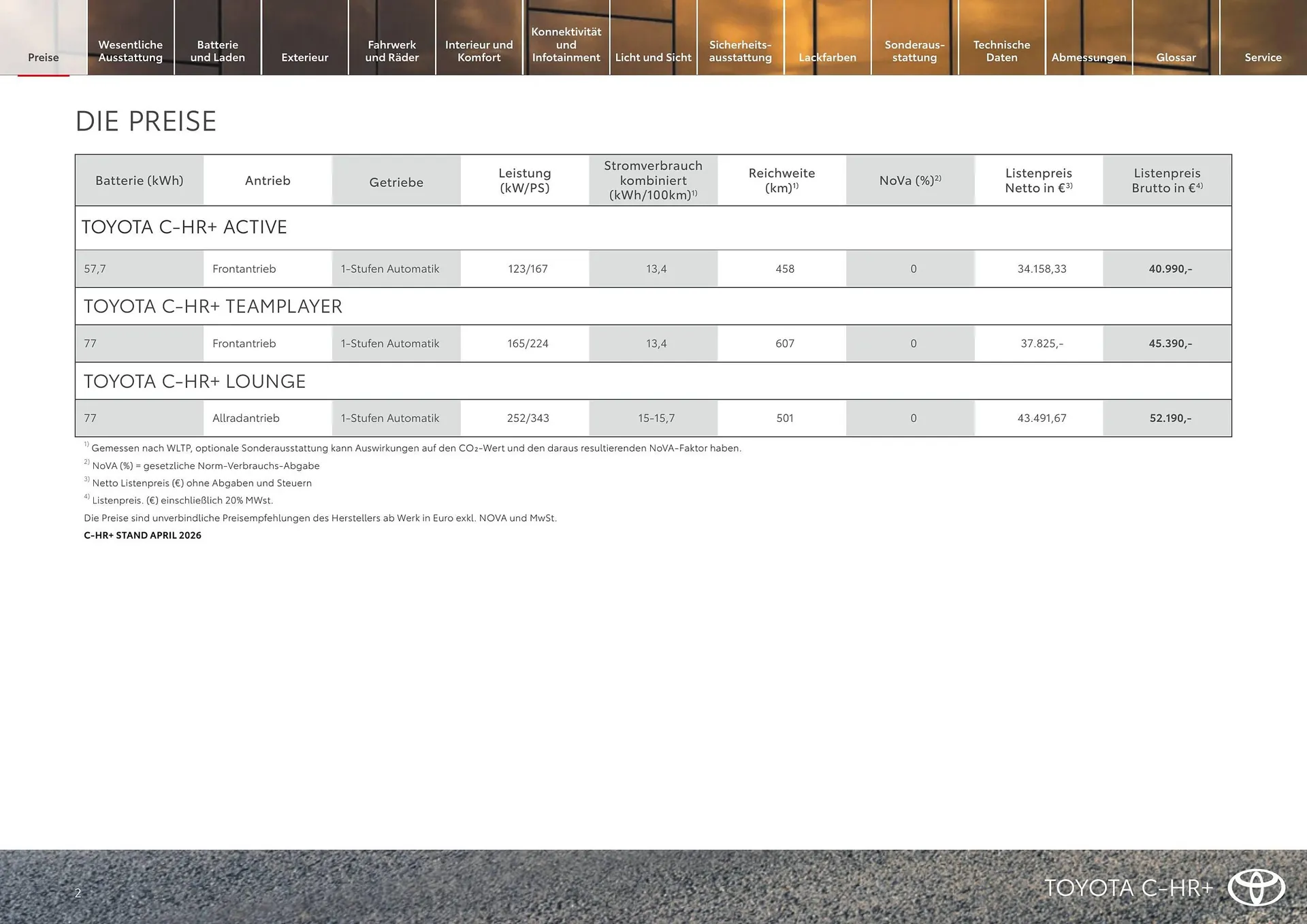1307x924 pixels.
Task: Navigate to the Glossar tab
Action: (1176, 57)
